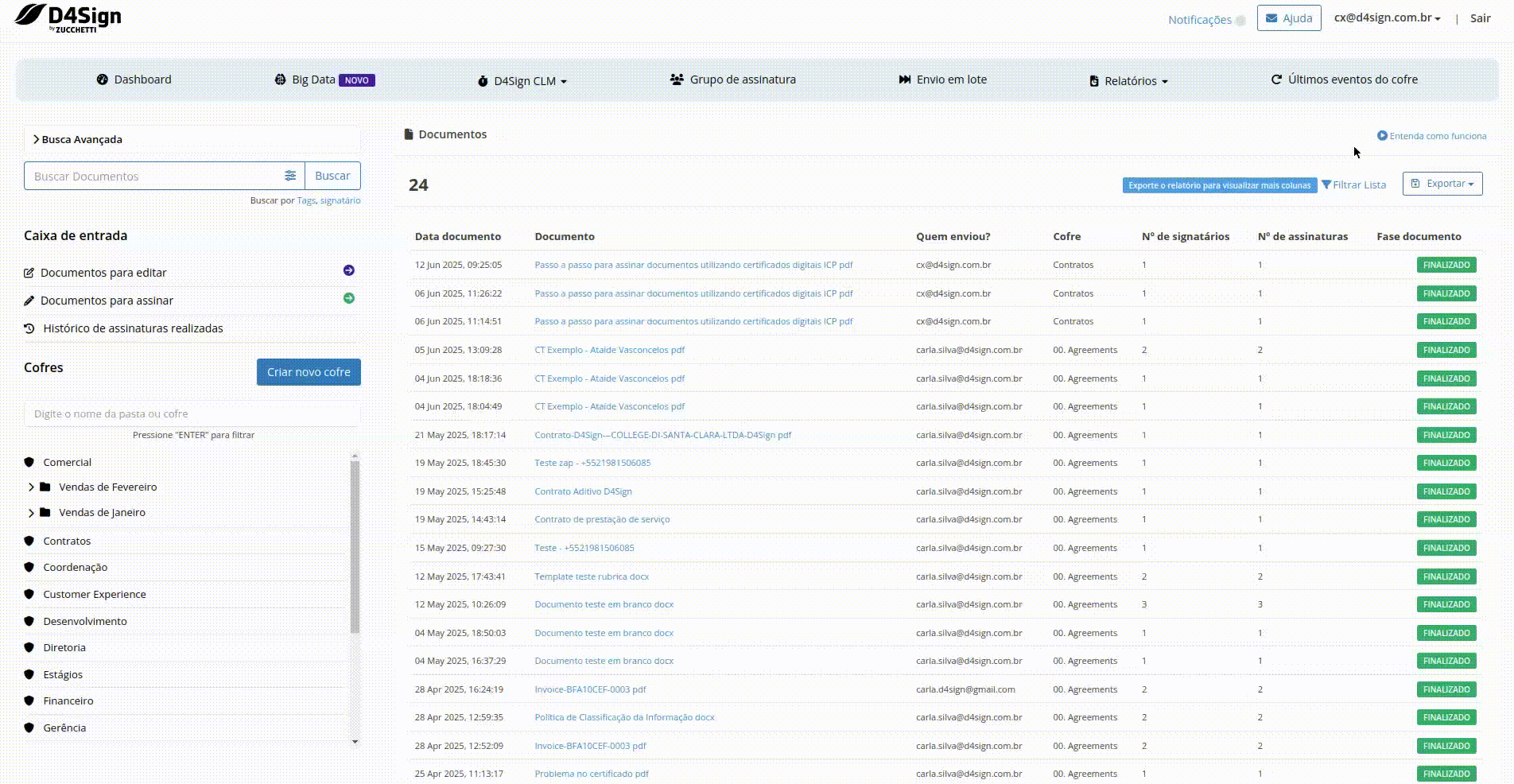Image resolution: width=1514 pixels, height=784 pixels.
Task: Expand the Vendas de Janeiro folder
Action: tap(31, 513)
